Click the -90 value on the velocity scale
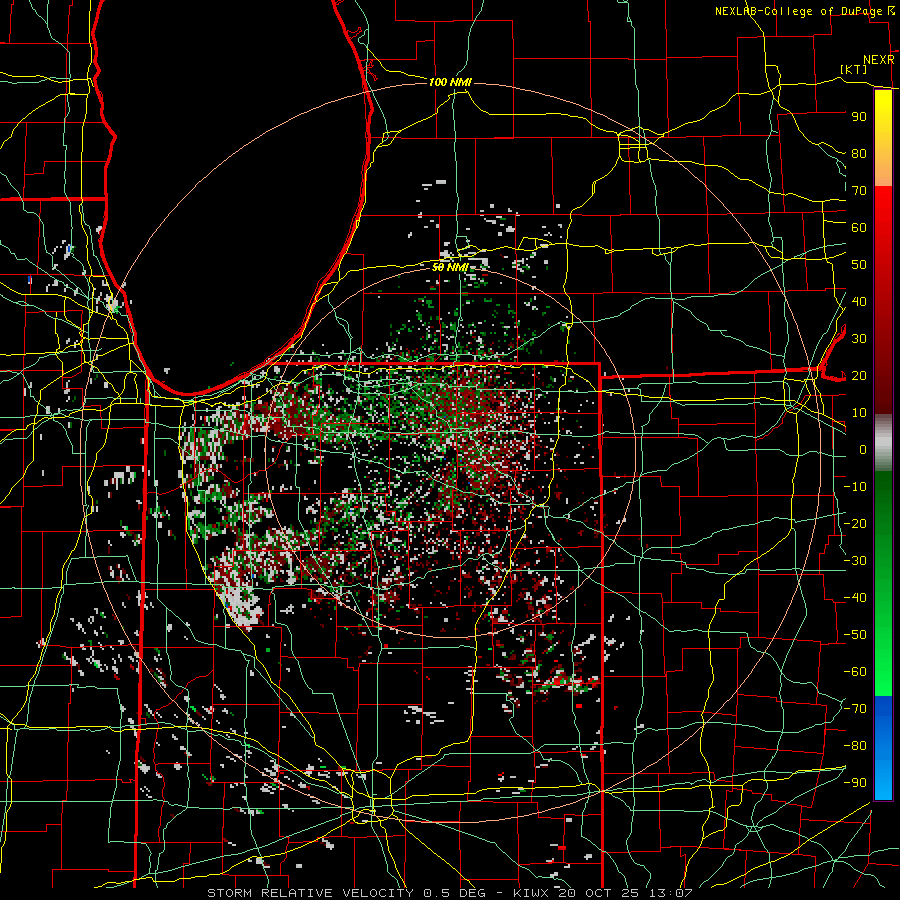 tap(855, 783)
